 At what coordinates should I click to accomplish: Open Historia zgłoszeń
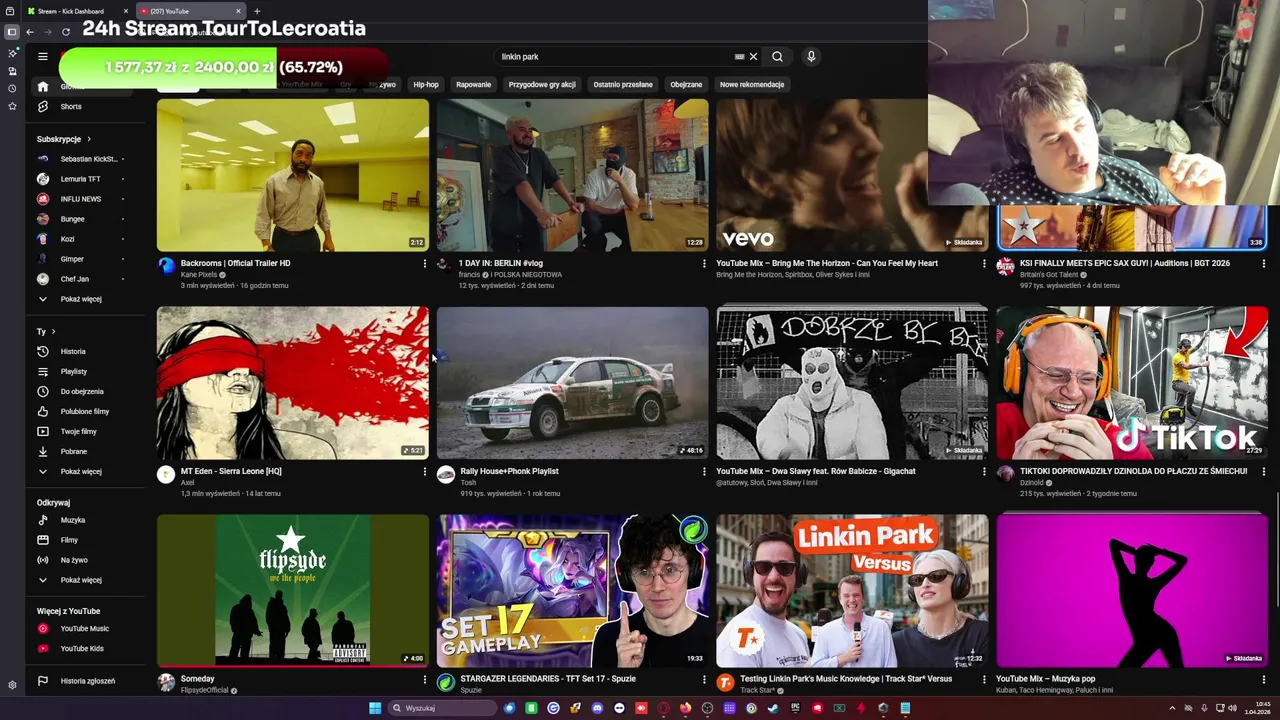[88, 681]
